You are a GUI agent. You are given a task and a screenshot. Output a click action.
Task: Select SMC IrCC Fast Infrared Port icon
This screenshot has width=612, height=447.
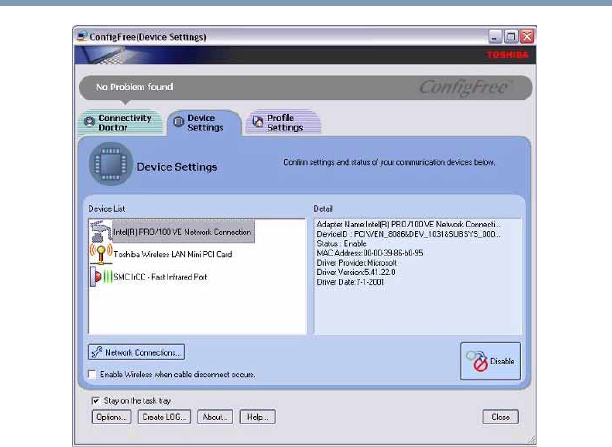click(101, 276)
